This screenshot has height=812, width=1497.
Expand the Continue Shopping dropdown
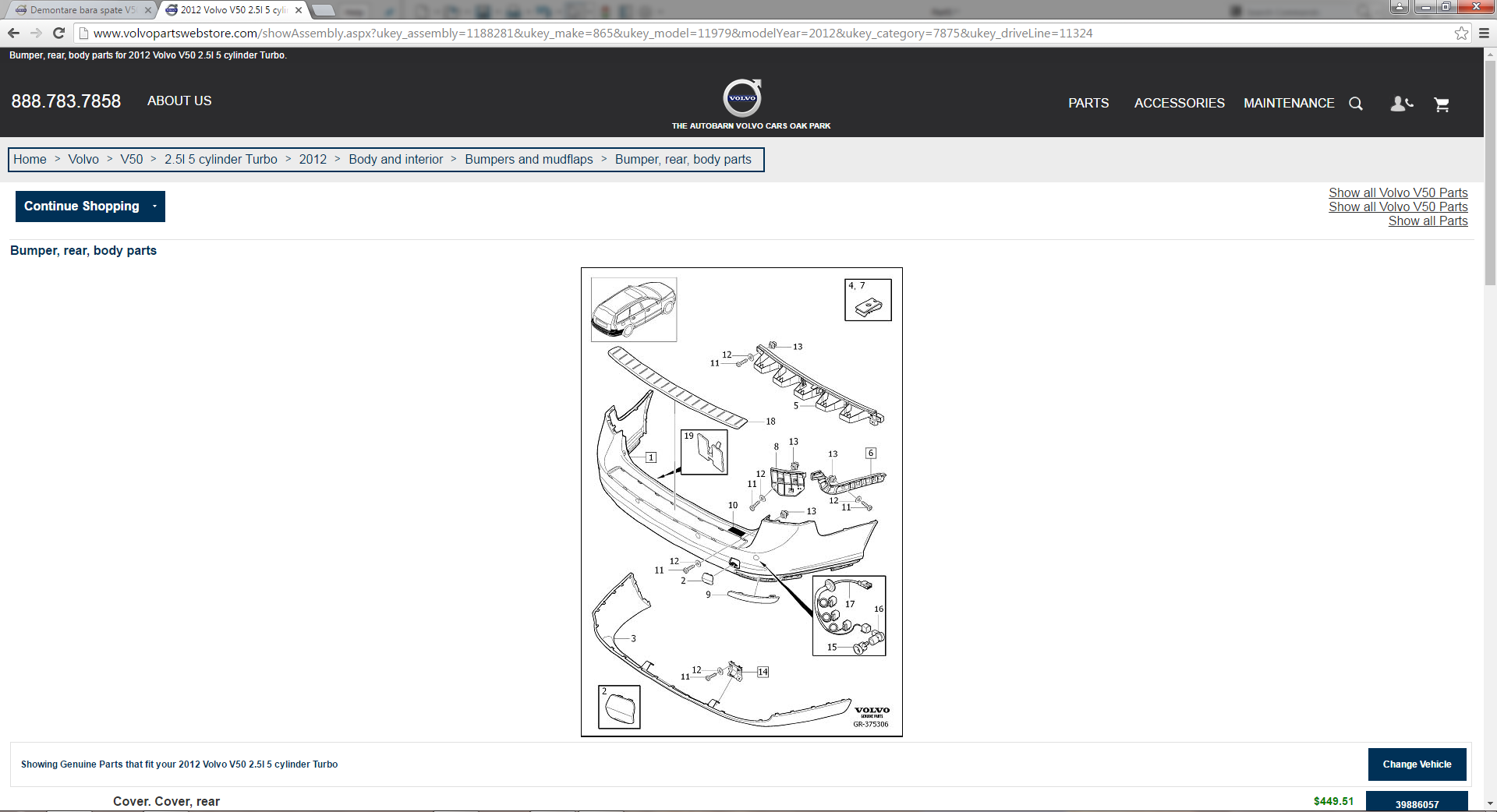[x=90, y=207]
